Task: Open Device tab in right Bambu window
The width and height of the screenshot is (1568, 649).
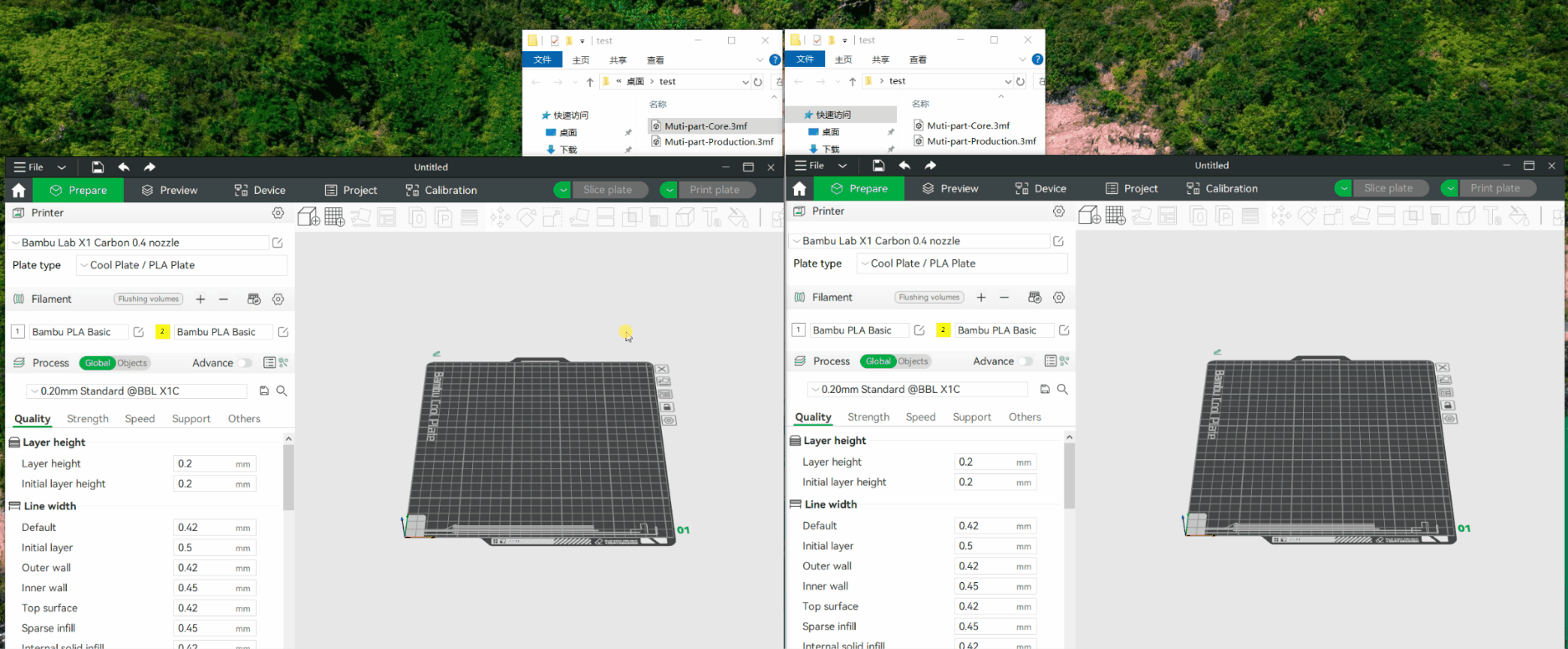Action: pyautogui.click(x=1041, y=188)
